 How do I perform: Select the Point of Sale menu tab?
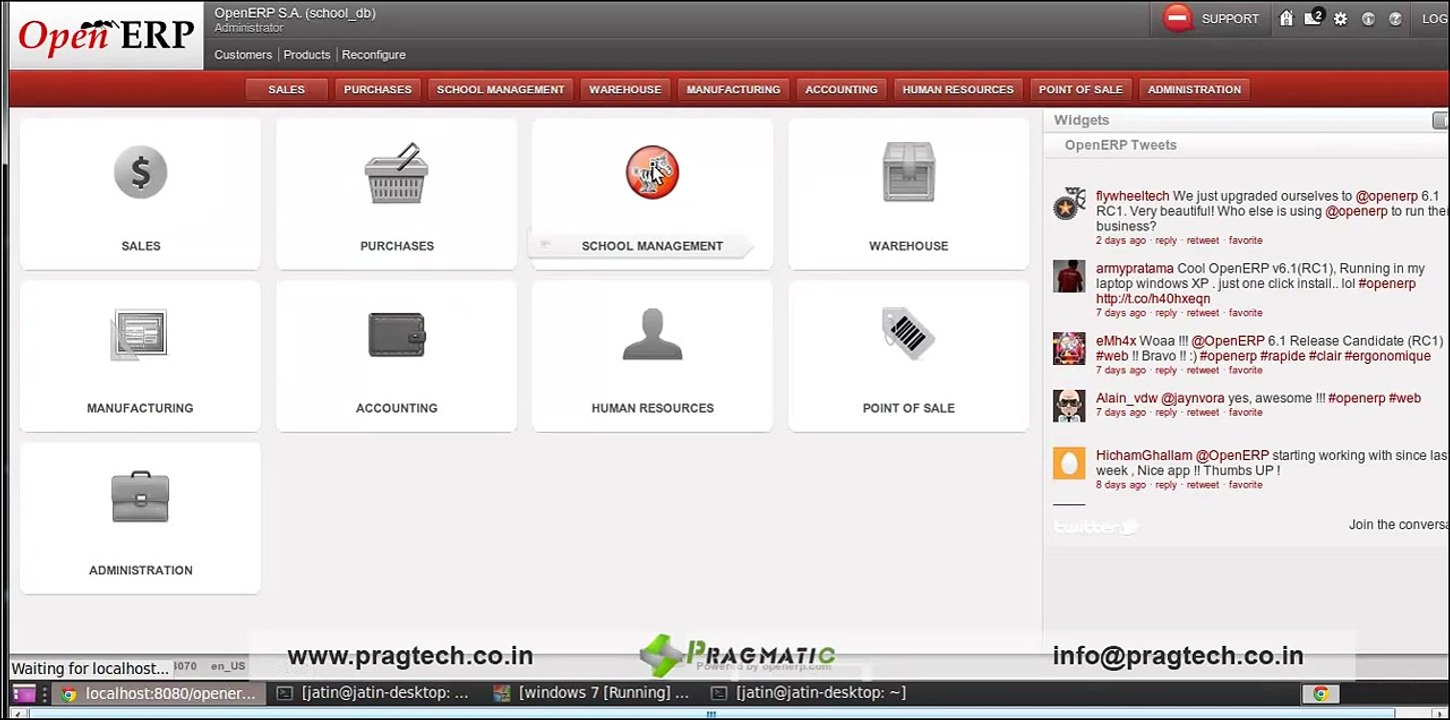pyautogui.click(x=1080, y=90)
